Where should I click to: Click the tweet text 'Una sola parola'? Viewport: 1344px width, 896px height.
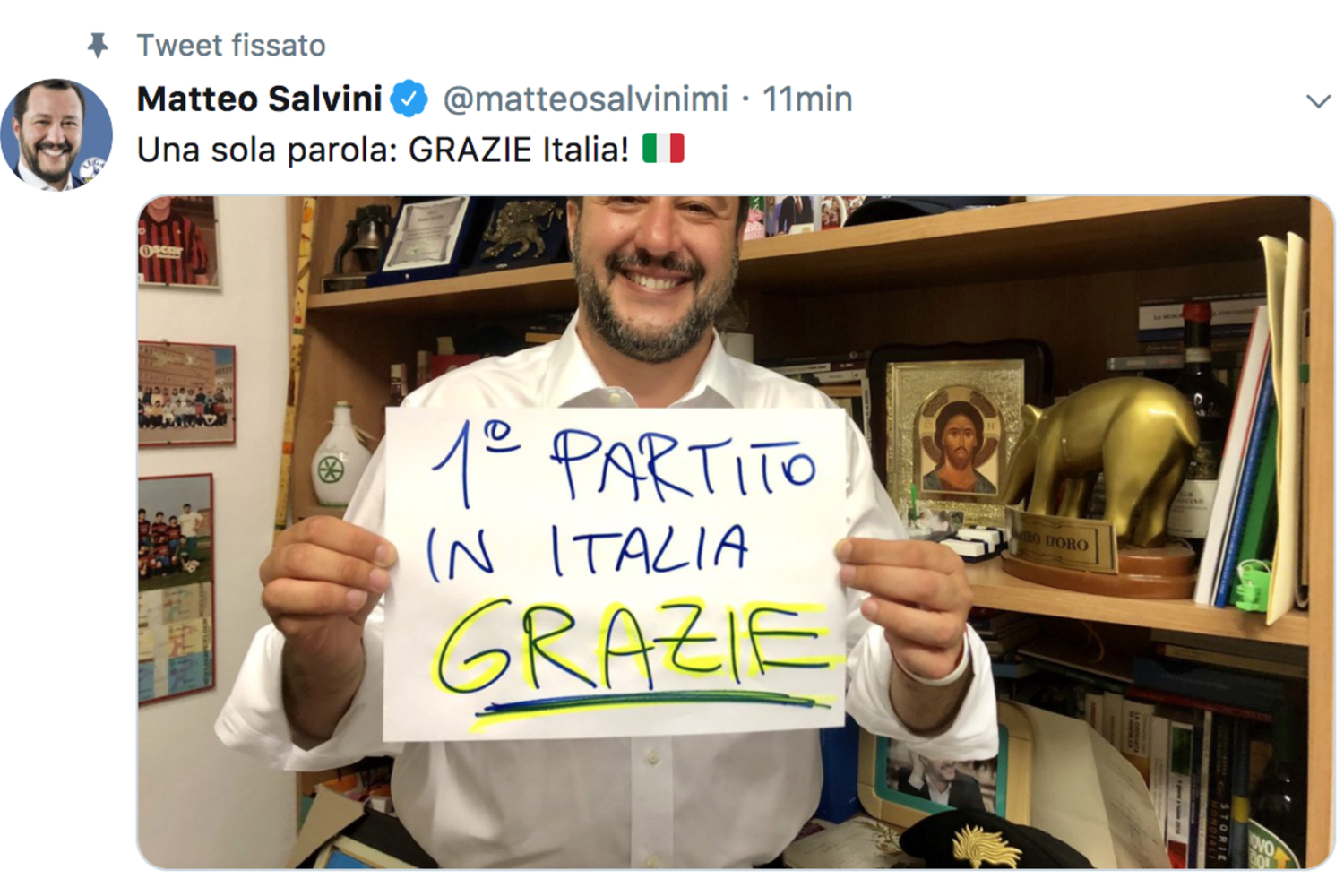click(266, 150)
